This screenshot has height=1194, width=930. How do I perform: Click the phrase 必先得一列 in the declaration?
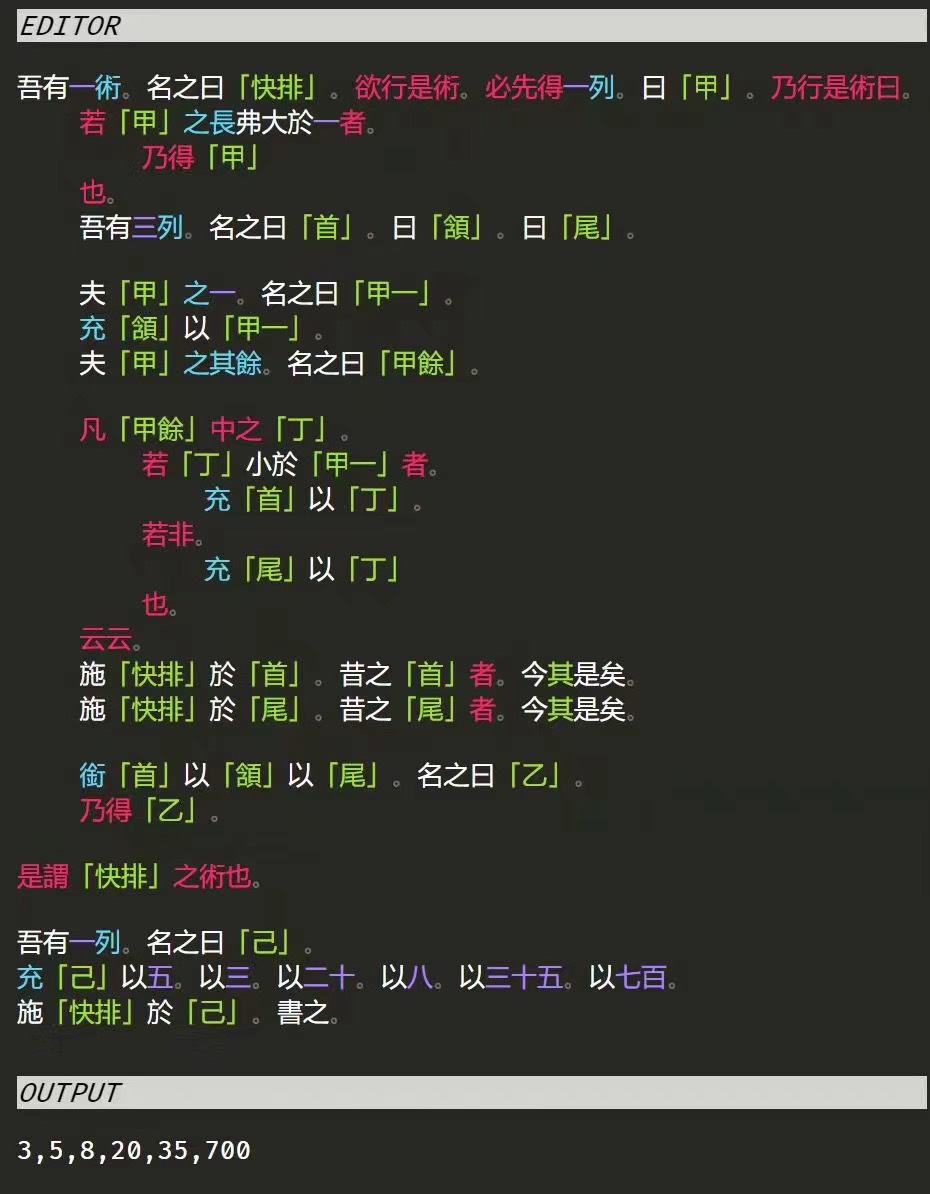coord(548,88)
